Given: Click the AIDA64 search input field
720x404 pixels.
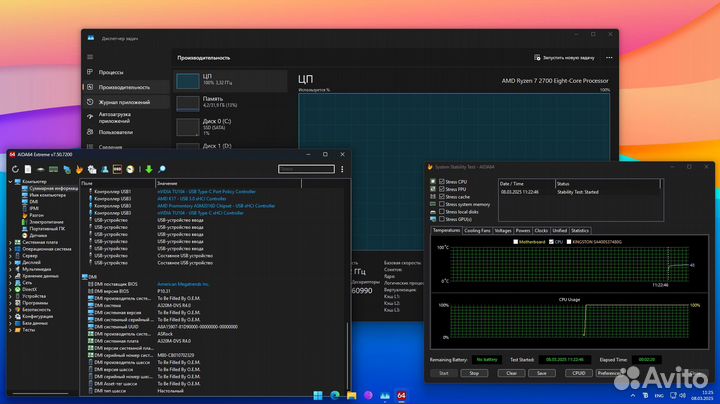Looking at the screenshot, I should click(306, 169).
